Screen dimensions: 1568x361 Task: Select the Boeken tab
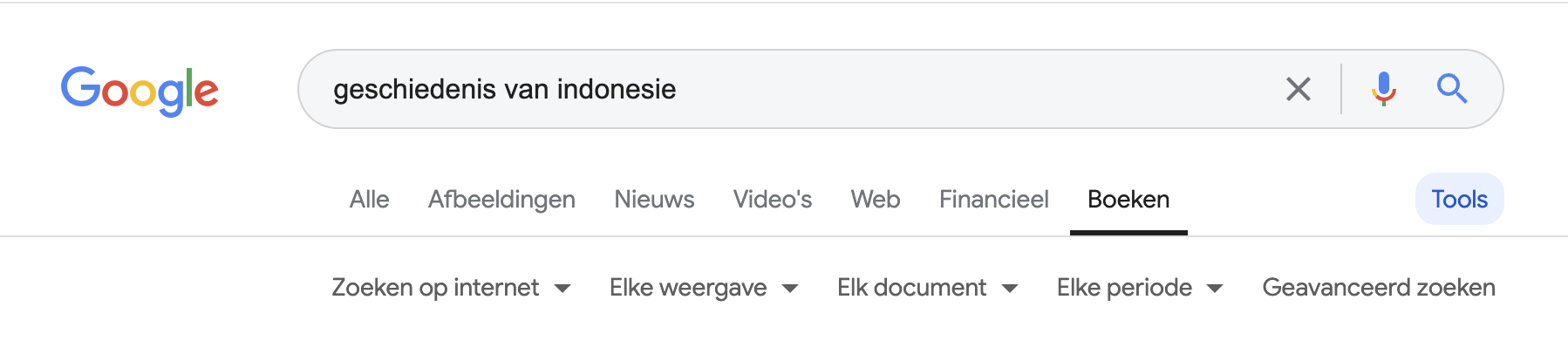pos(1128,200)
